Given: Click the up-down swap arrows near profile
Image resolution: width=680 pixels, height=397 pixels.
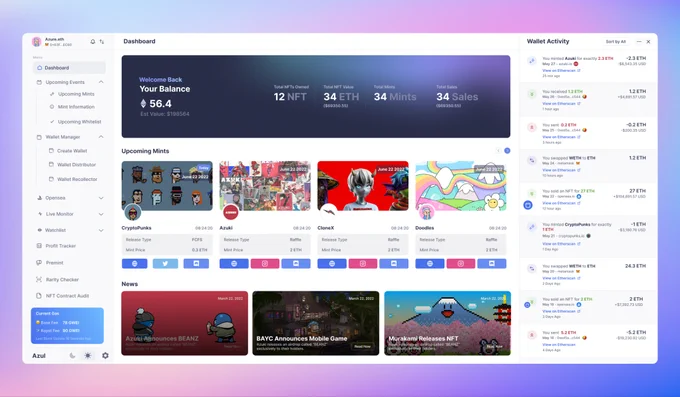Looking at the screenshot, I should (101, 42).
